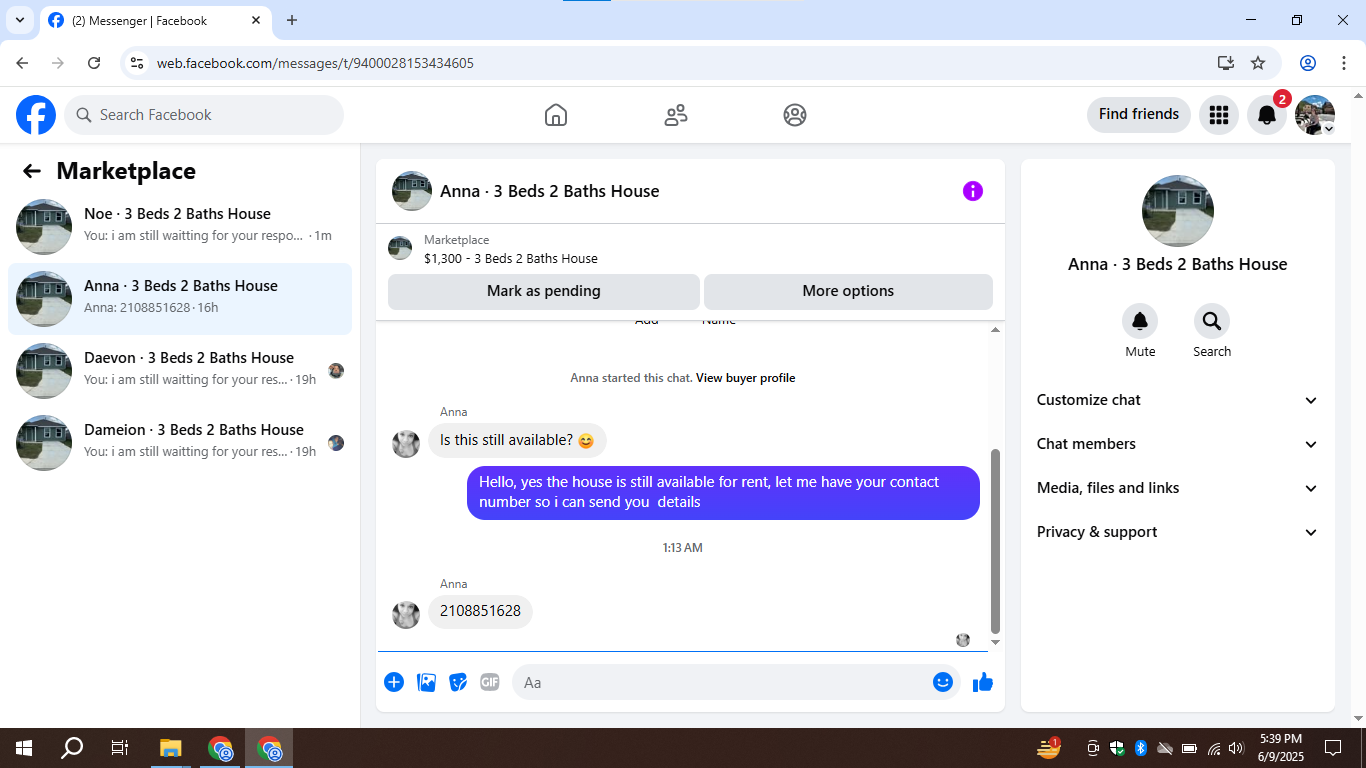1366x768 pixels.
Task: Open the emoji picker in message box
Action: pyautogui.click(x=943, y=682)
